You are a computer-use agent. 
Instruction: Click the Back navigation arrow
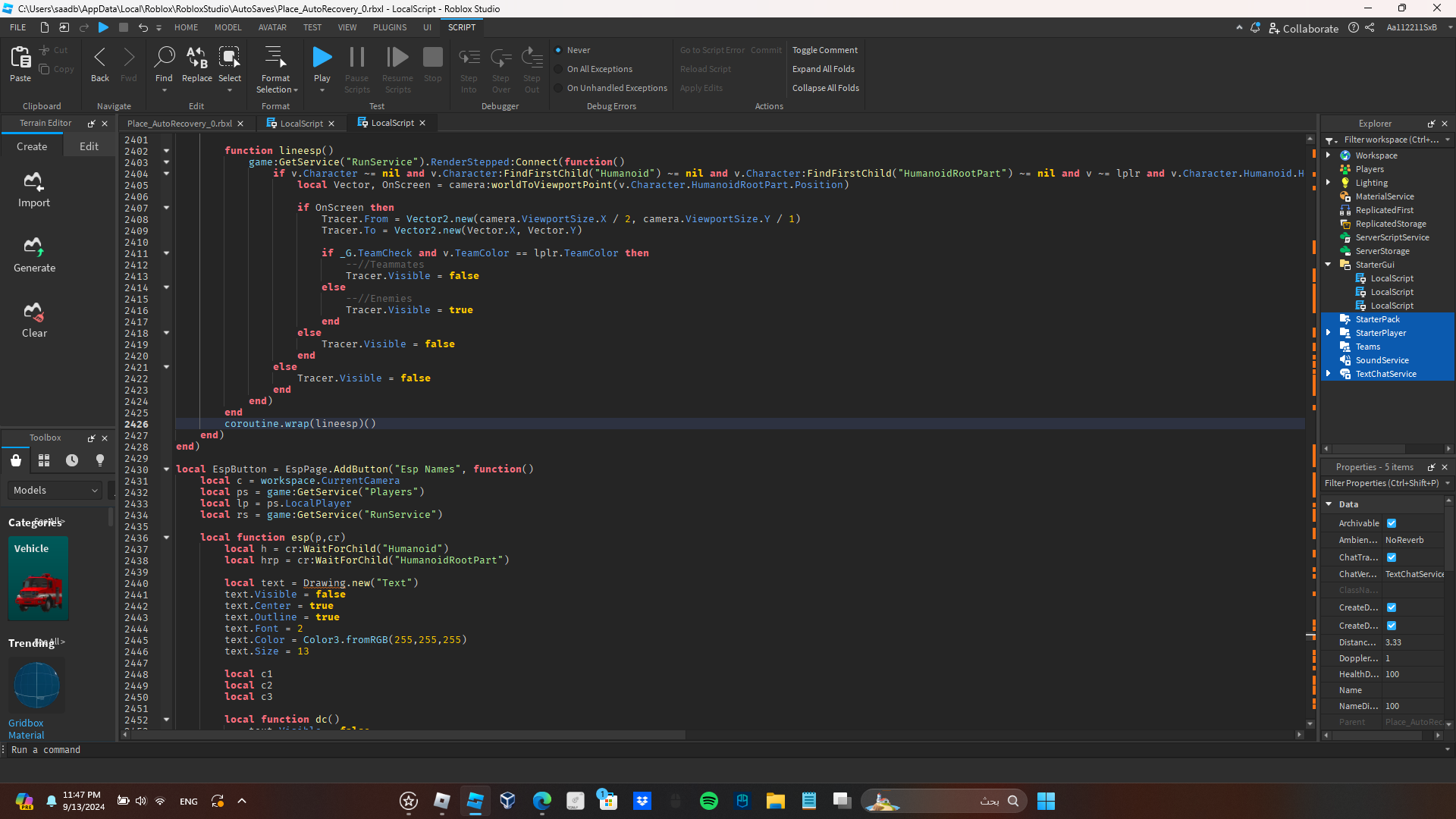pyautogui.click(x=100, y=58)
